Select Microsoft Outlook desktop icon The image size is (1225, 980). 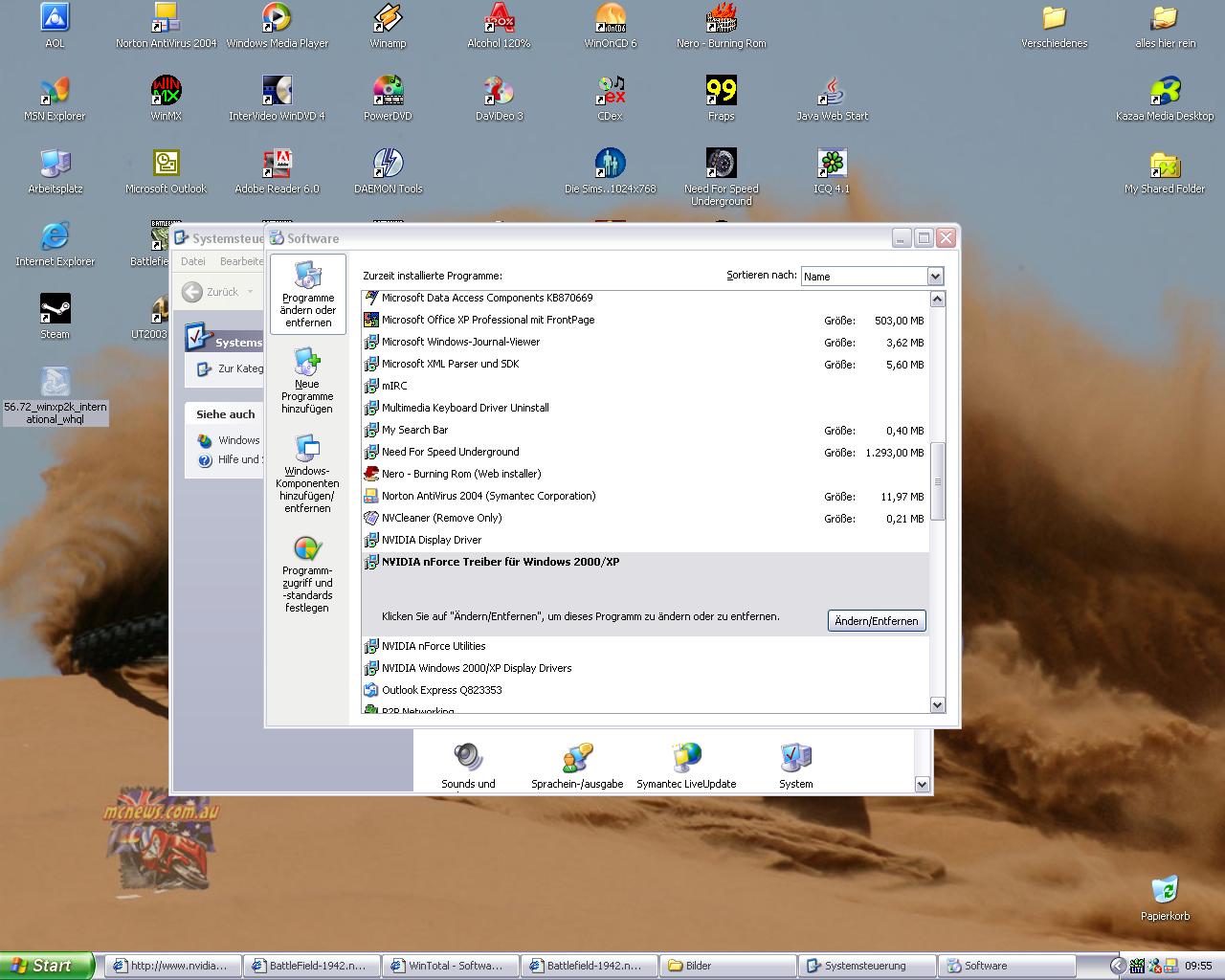pyautogui.click(x=166, y=170)
